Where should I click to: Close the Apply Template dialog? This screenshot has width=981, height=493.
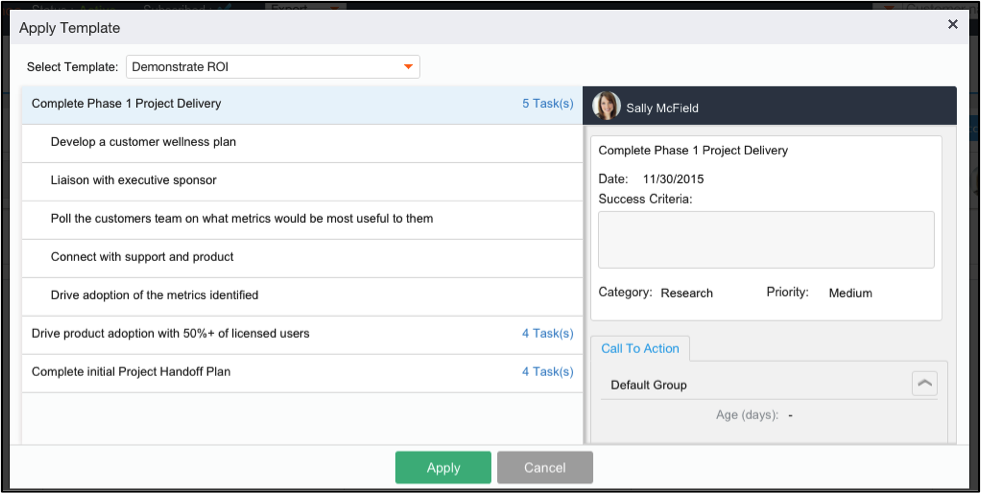point(952,25)
